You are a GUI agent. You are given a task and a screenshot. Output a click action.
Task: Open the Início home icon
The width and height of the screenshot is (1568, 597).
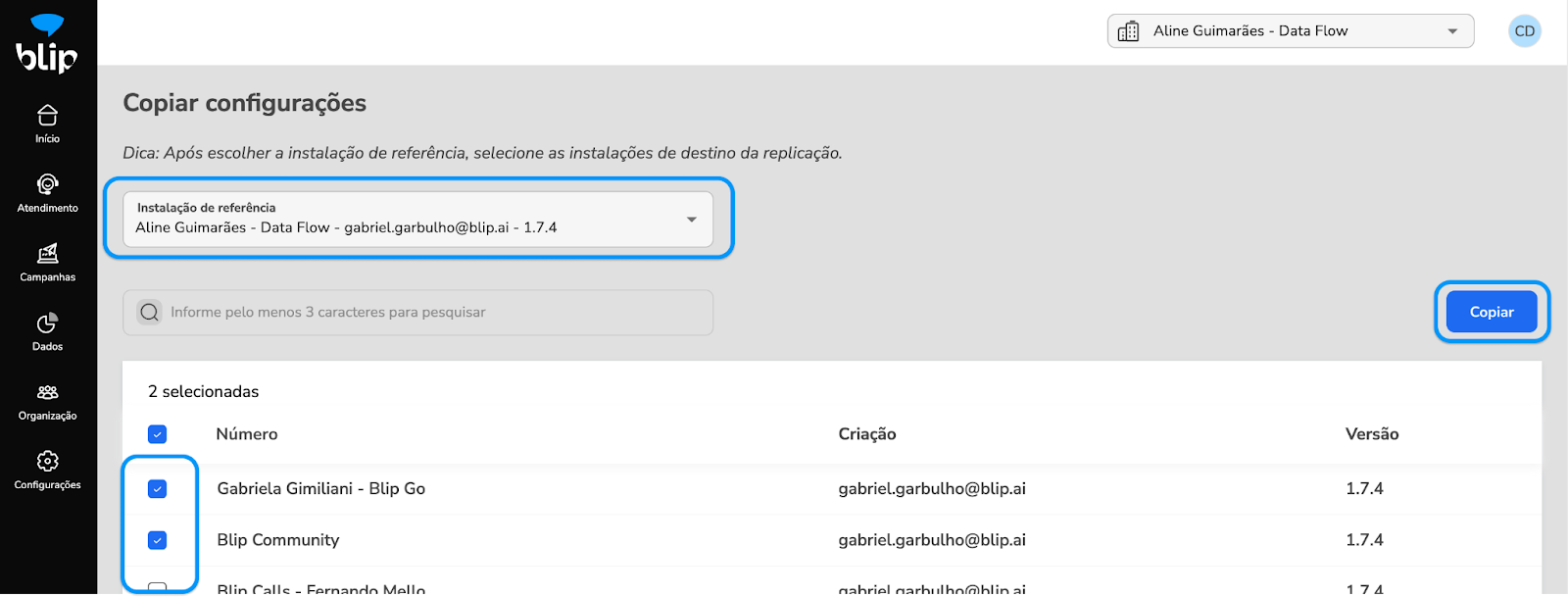click(x=47, y=116)
